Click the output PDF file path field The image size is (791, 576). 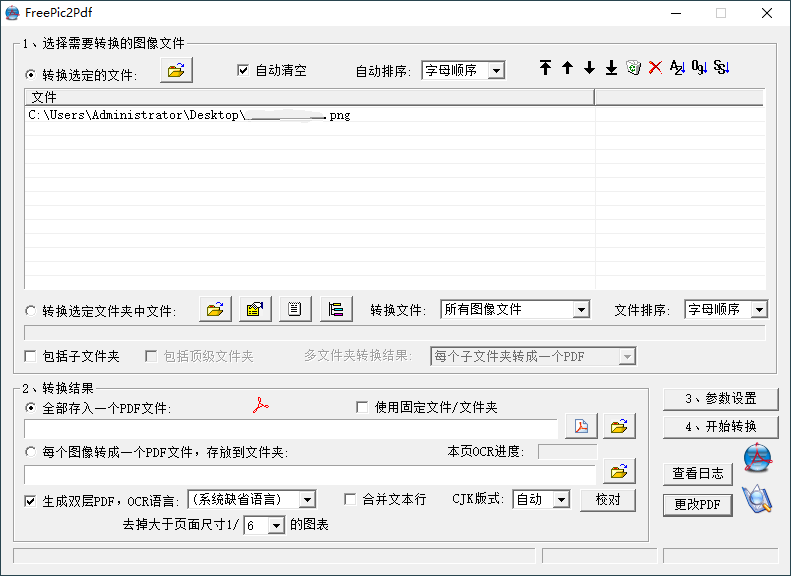coord(290,428)
